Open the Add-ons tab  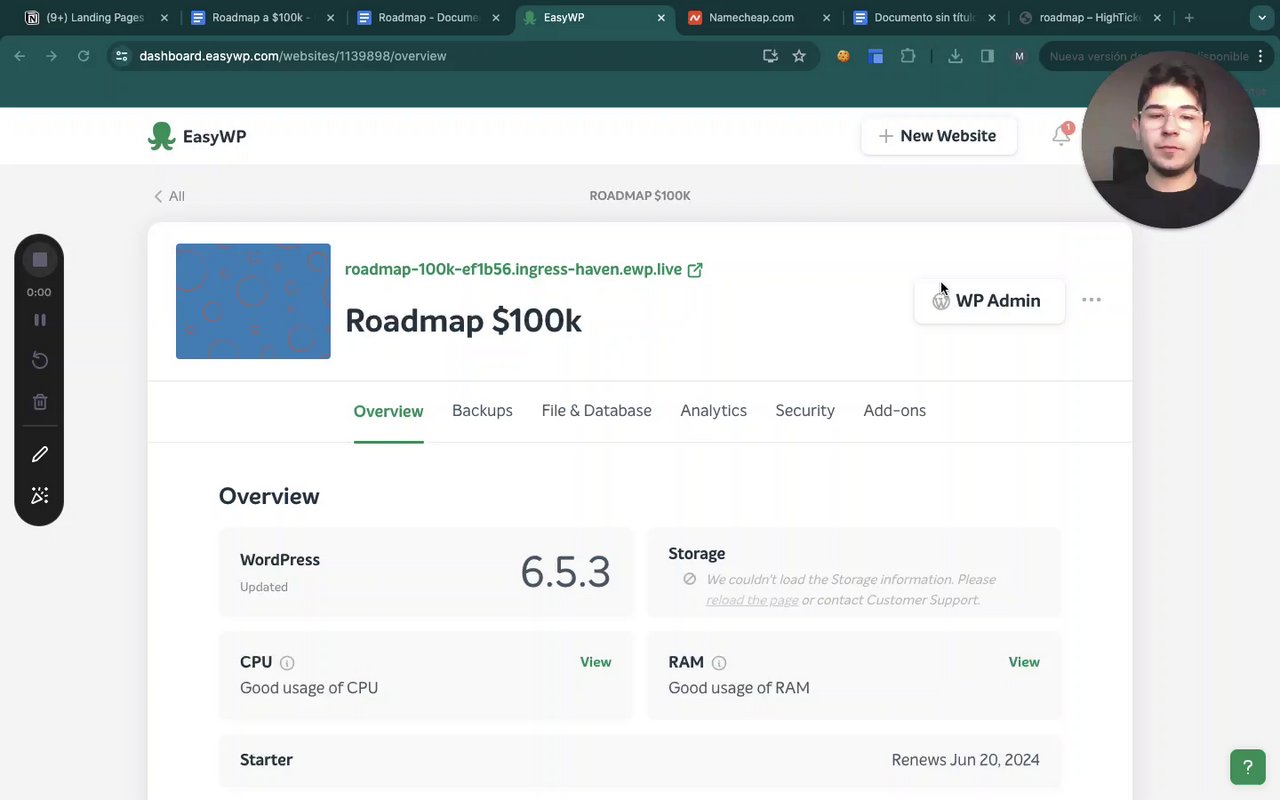coord(894,411)
